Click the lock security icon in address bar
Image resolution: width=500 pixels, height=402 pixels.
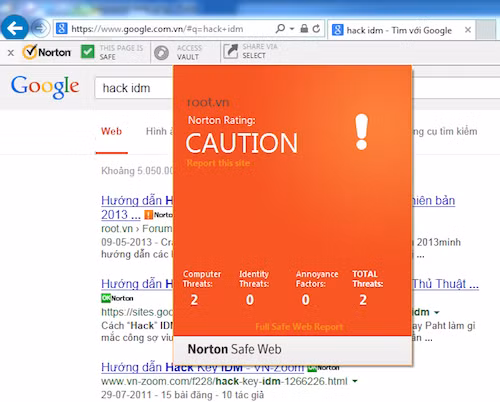point(304,29)
